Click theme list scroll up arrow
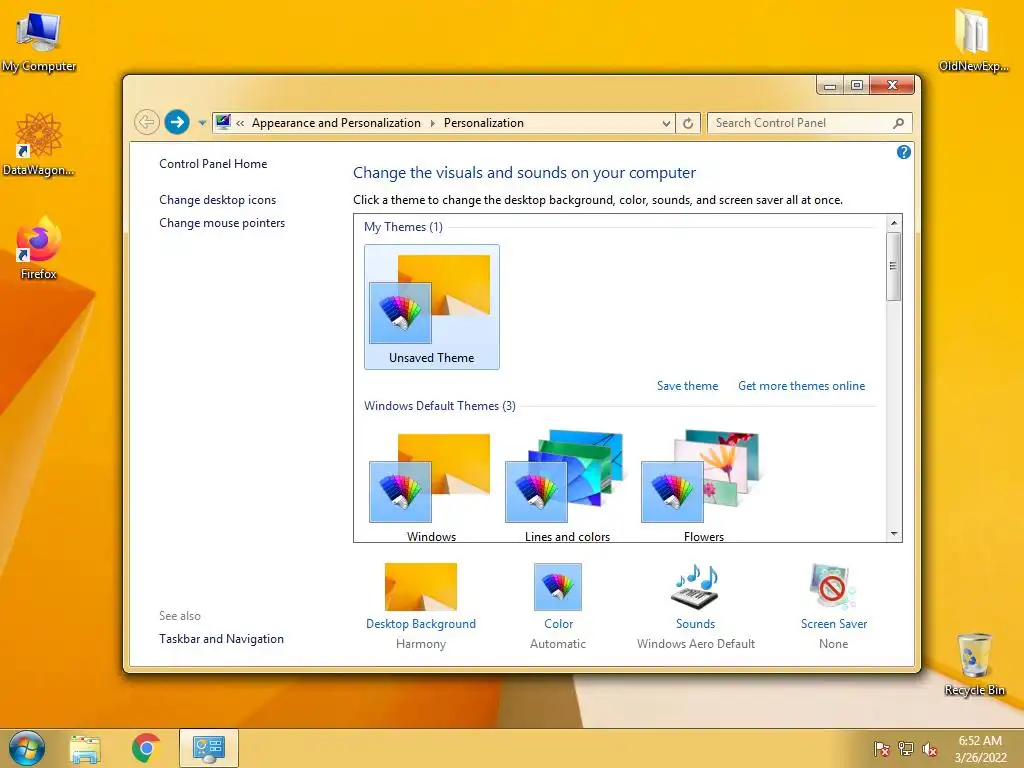The height and width of the screenshot is (768, 1024). pos(894,223)
